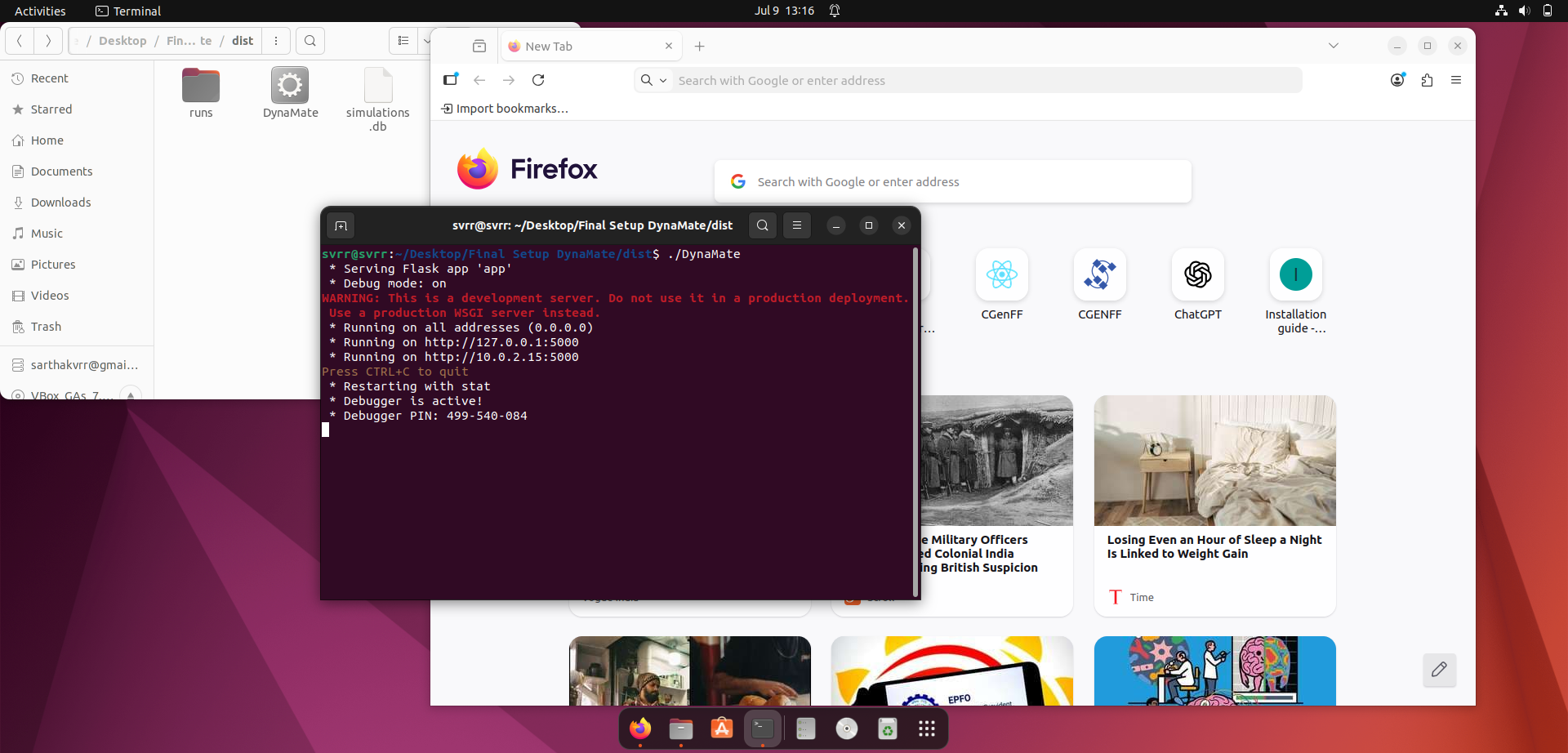Open Music in Files sidebar
The width and height of the screenshot is (1568, 753).
point(77,234)
